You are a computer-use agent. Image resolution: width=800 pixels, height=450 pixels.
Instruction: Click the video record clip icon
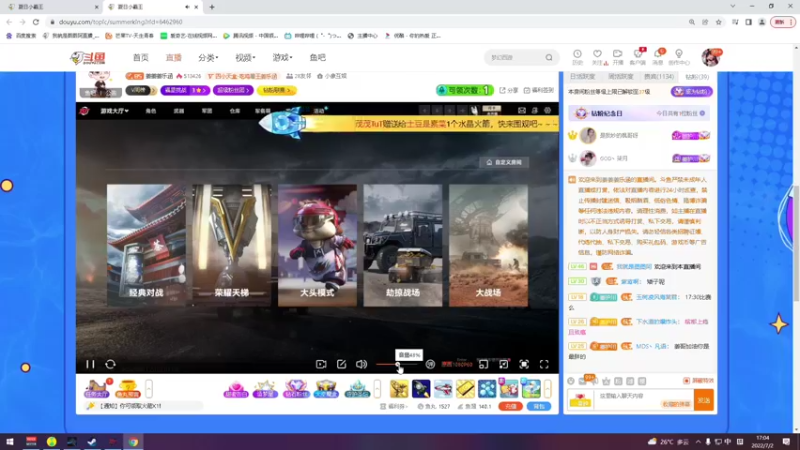tap(321, 364)
